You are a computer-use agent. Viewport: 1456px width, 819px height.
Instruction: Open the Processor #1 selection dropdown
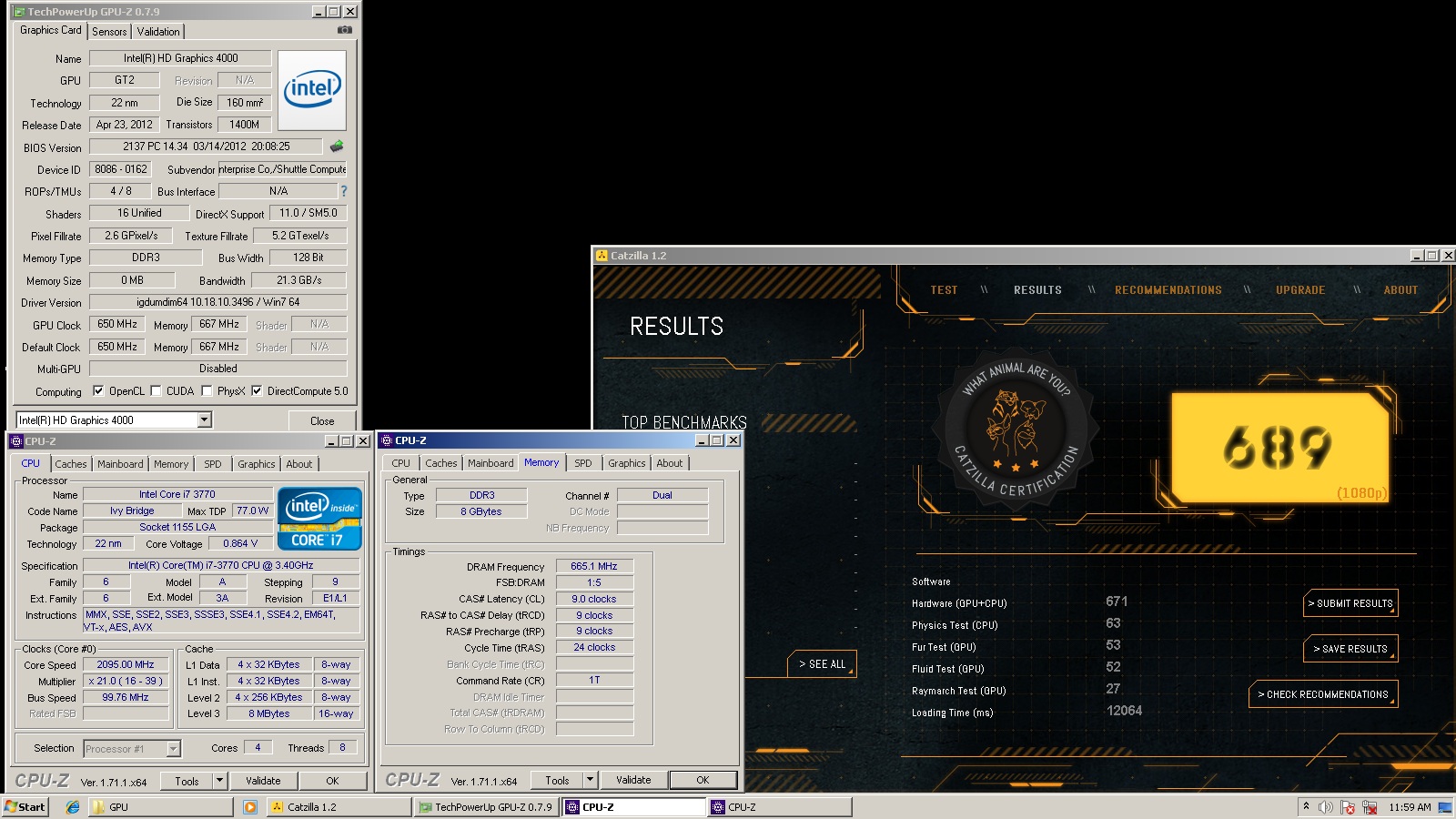pos(173,749)
